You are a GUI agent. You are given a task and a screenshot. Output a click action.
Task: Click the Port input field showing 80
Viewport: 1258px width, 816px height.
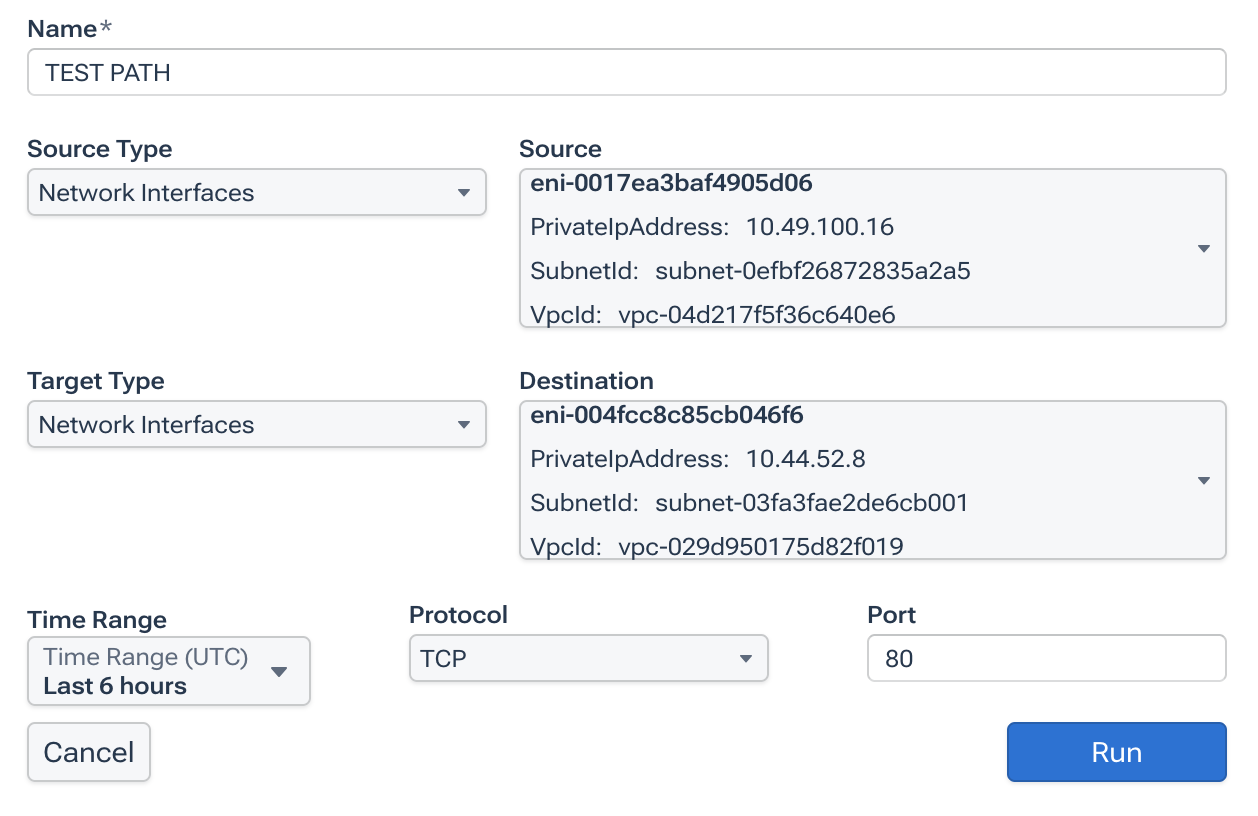1046,659
